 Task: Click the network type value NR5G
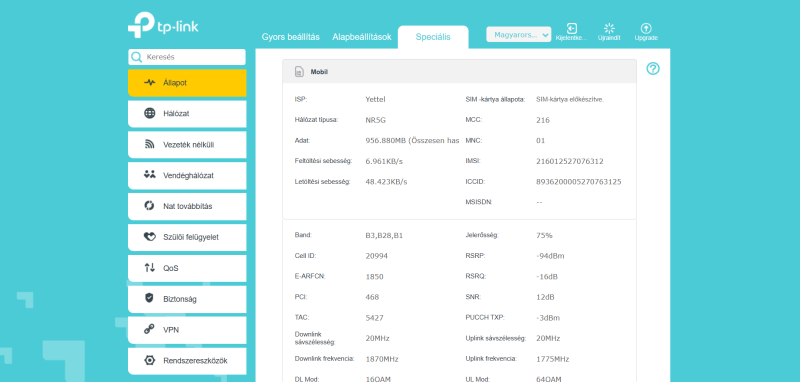click(x=376, y=120)
